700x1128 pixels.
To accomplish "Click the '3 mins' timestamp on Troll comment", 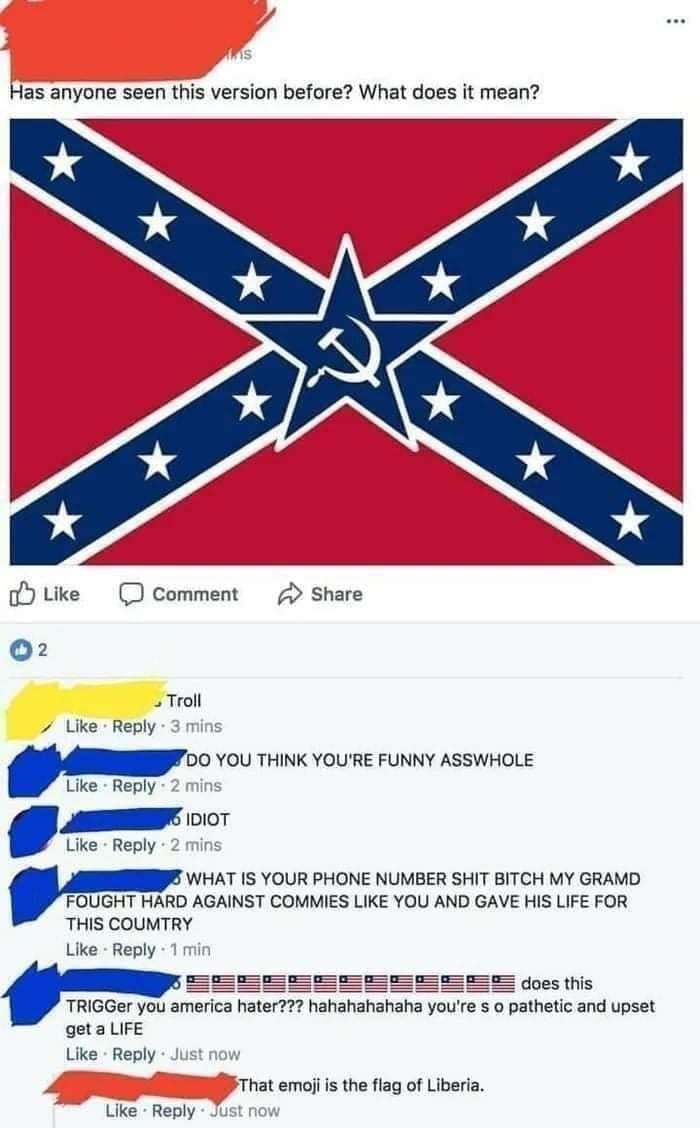I will click(196, 727).
